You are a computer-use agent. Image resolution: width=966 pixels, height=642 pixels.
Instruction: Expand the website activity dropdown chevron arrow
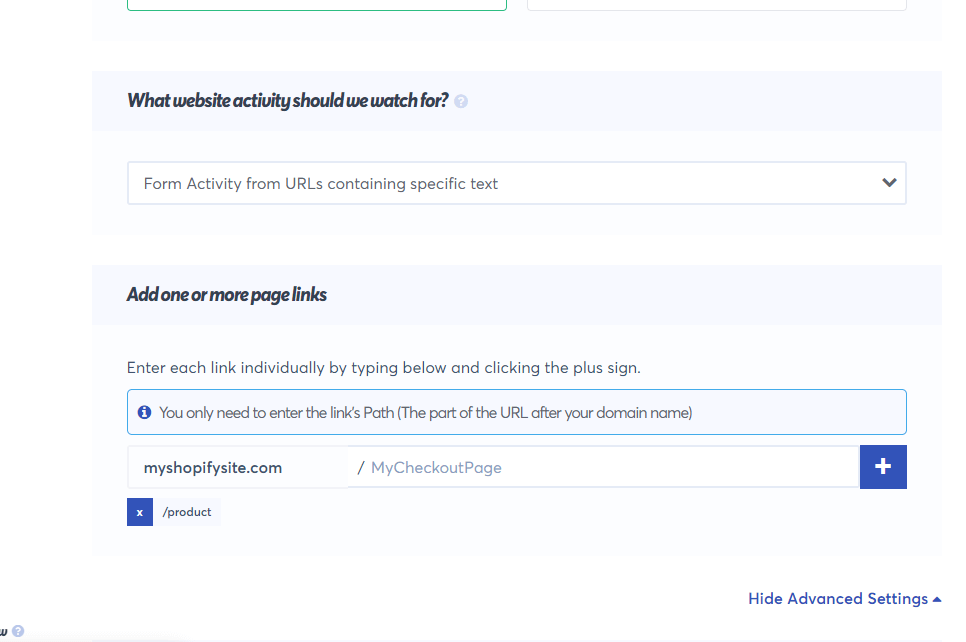[x=889, y=182]
